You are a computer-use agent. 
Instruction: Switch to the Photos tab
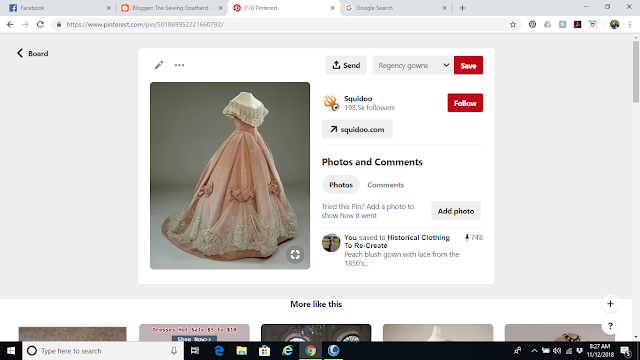click(x=341, y=185)
